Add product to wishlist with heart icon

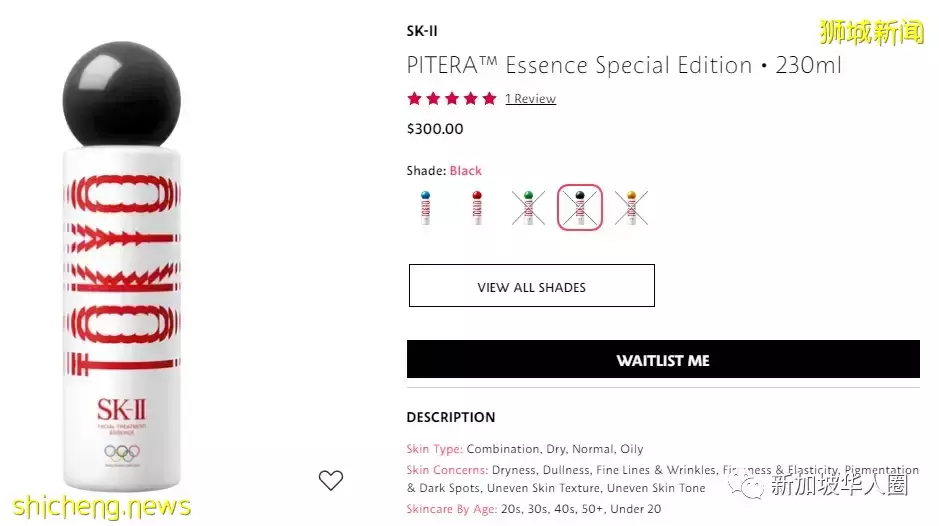pos(331,480)
